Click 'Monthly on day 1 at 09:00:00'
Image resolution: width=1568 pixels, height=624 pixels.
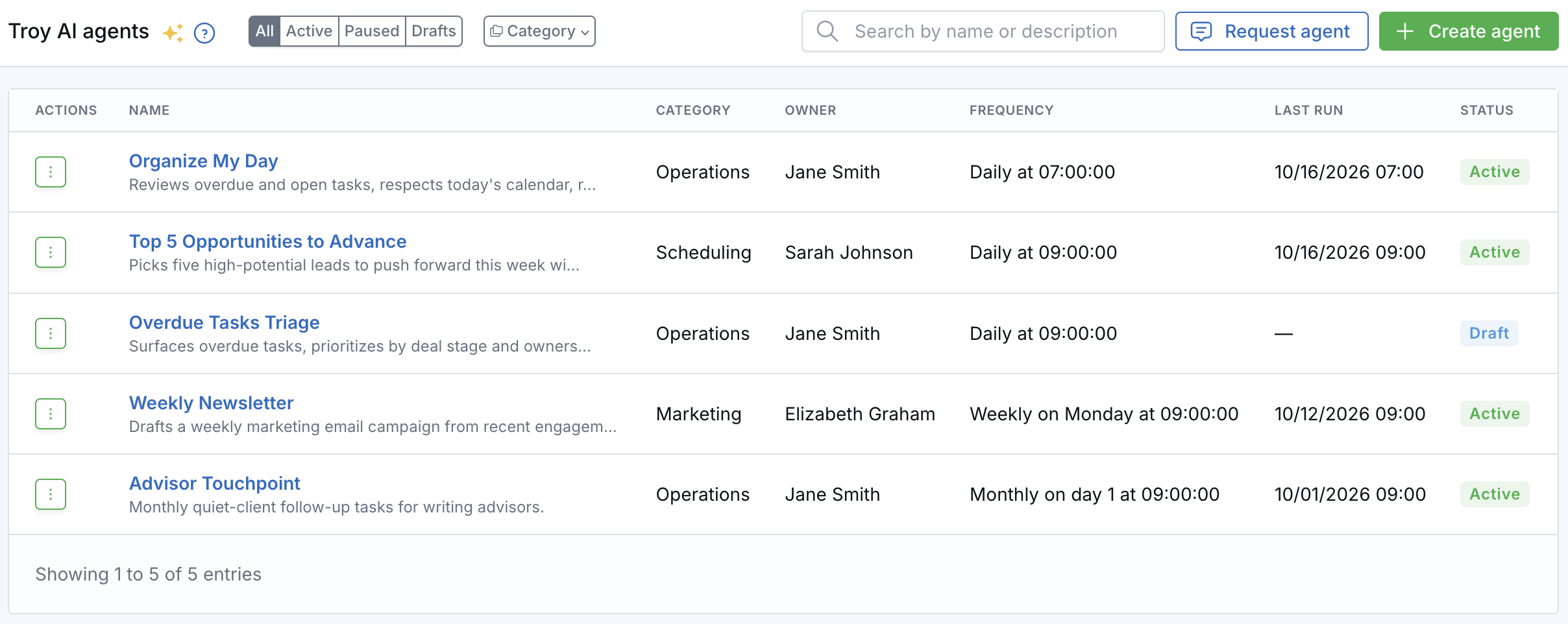tap(1095, 494)
